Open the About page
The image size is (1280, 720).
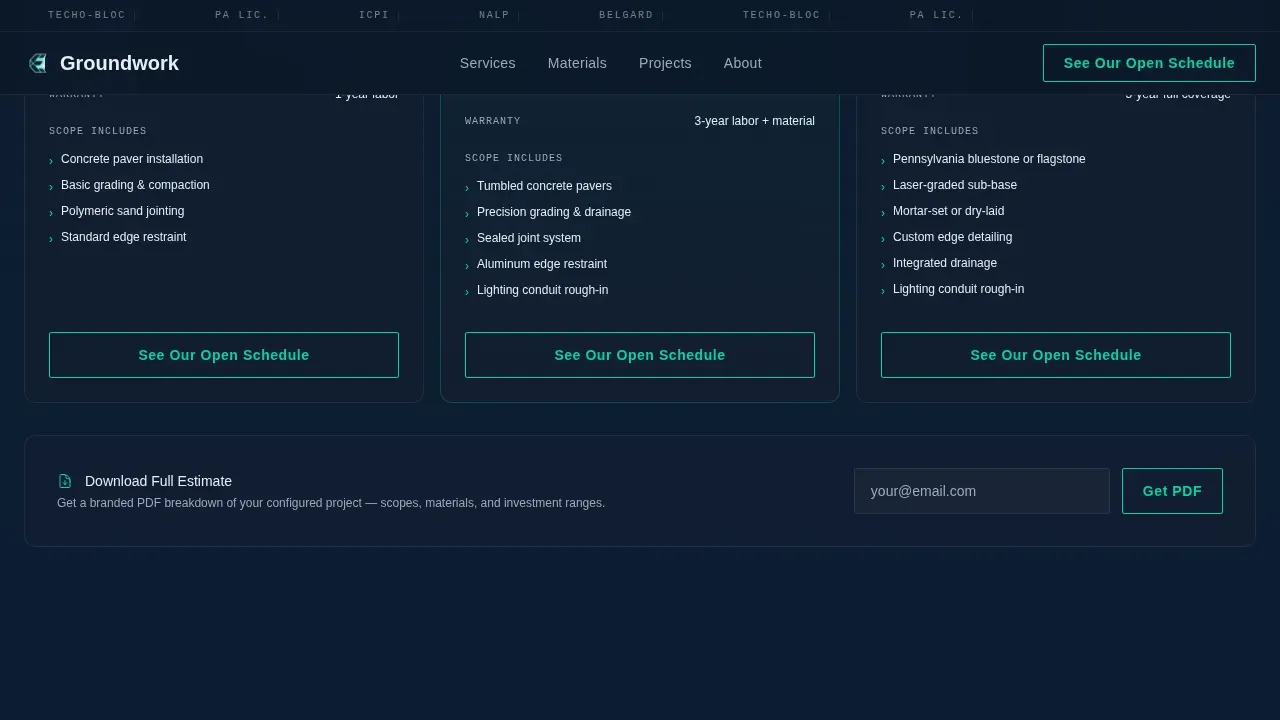[x=743, y=63]
